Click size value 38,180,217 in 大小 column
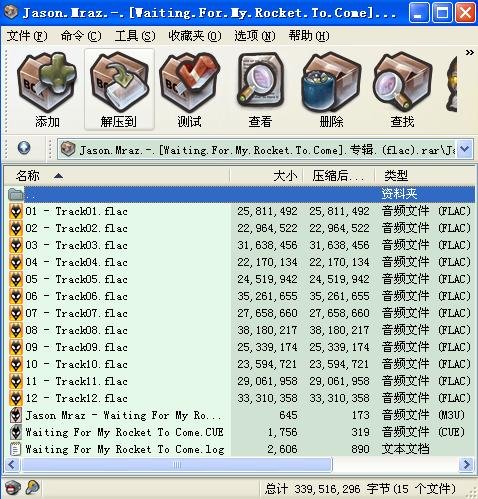Image resolution: width=478 pixels, height=499 pixels. pos(267,330)
